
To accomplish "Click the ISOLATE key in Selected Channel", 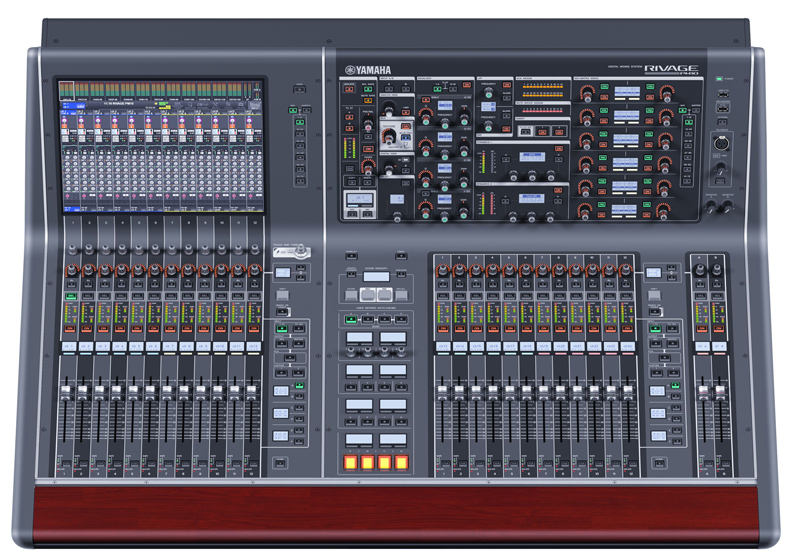I will [x=349, y=89].
